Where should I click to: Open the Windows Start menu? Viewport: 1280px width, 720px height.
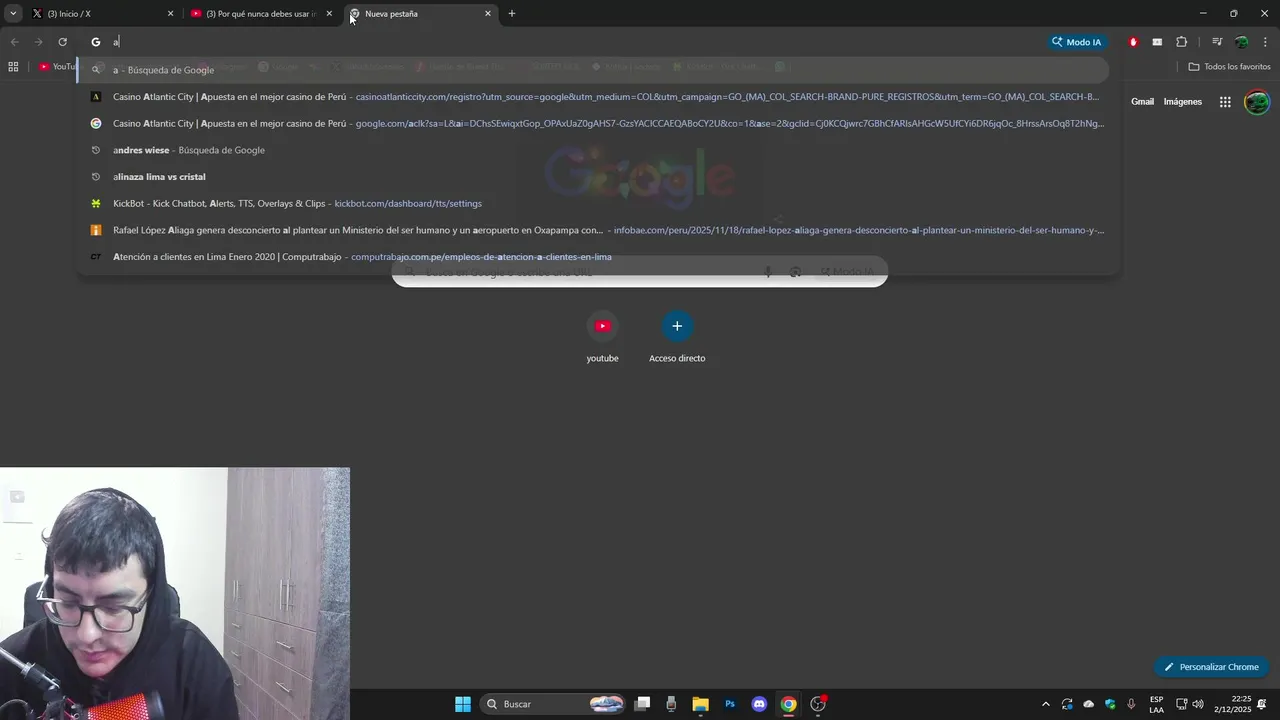pyautogui.click(x=463, y=704)
